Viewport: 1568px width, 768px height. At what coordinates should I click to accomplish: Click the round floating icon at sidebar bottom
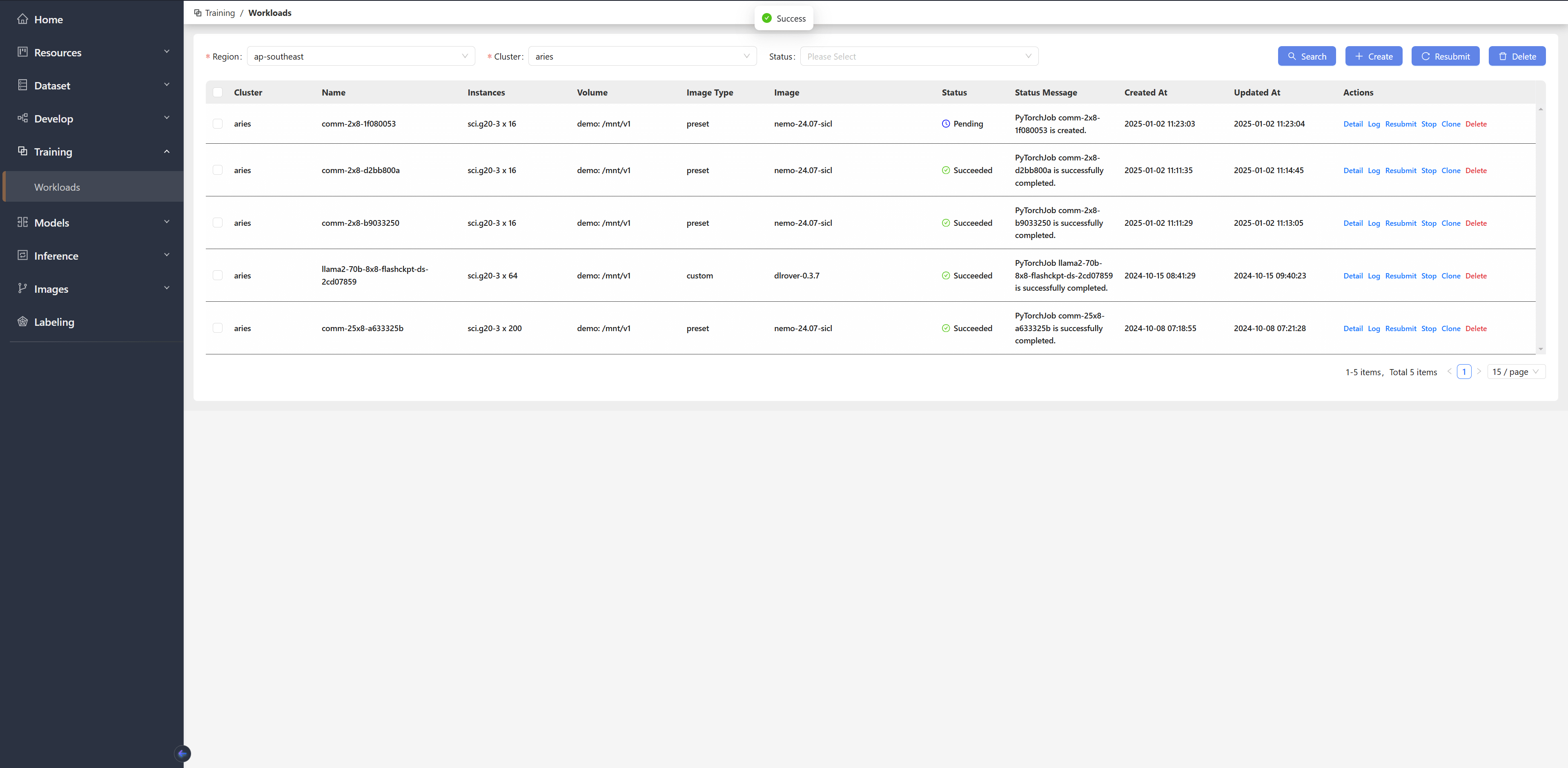[x=183, y=753]
